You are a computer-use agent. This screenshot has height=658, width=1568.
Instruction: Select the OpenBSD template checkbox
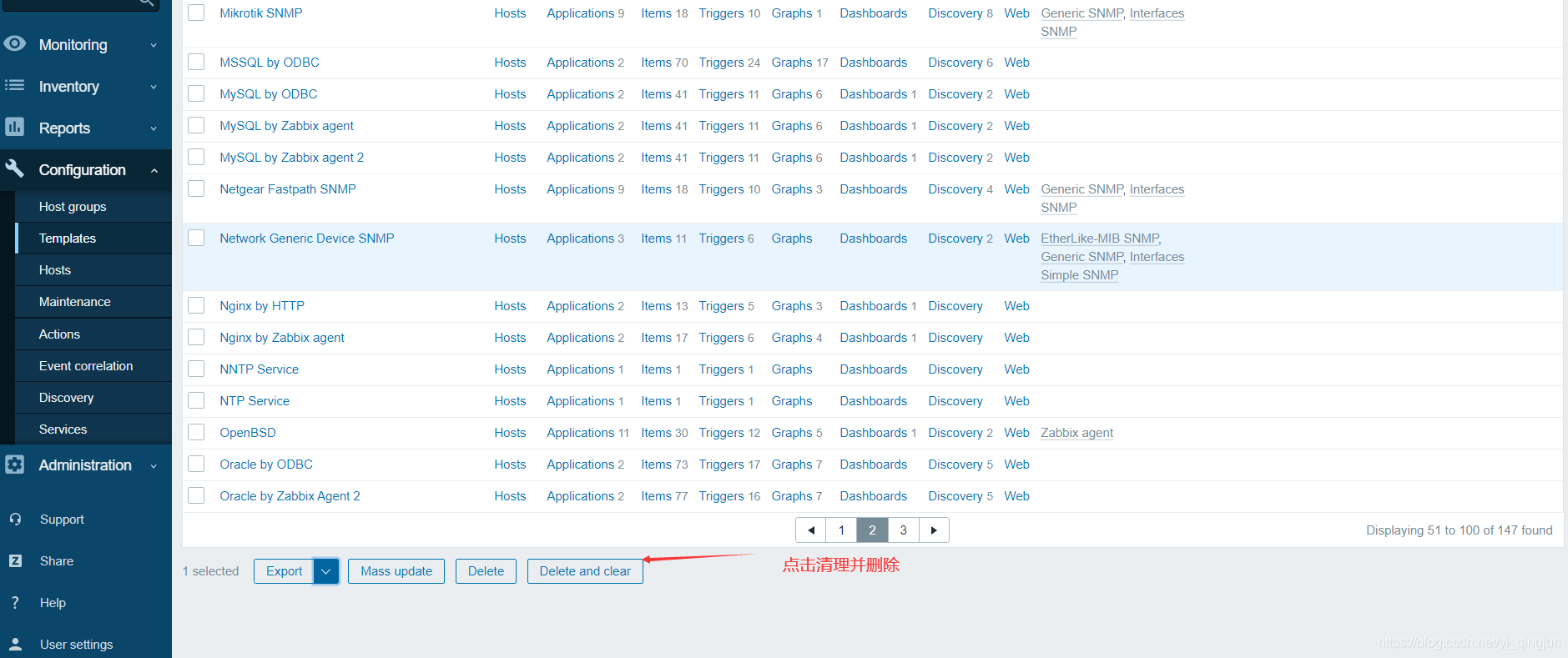pos(196,432)
